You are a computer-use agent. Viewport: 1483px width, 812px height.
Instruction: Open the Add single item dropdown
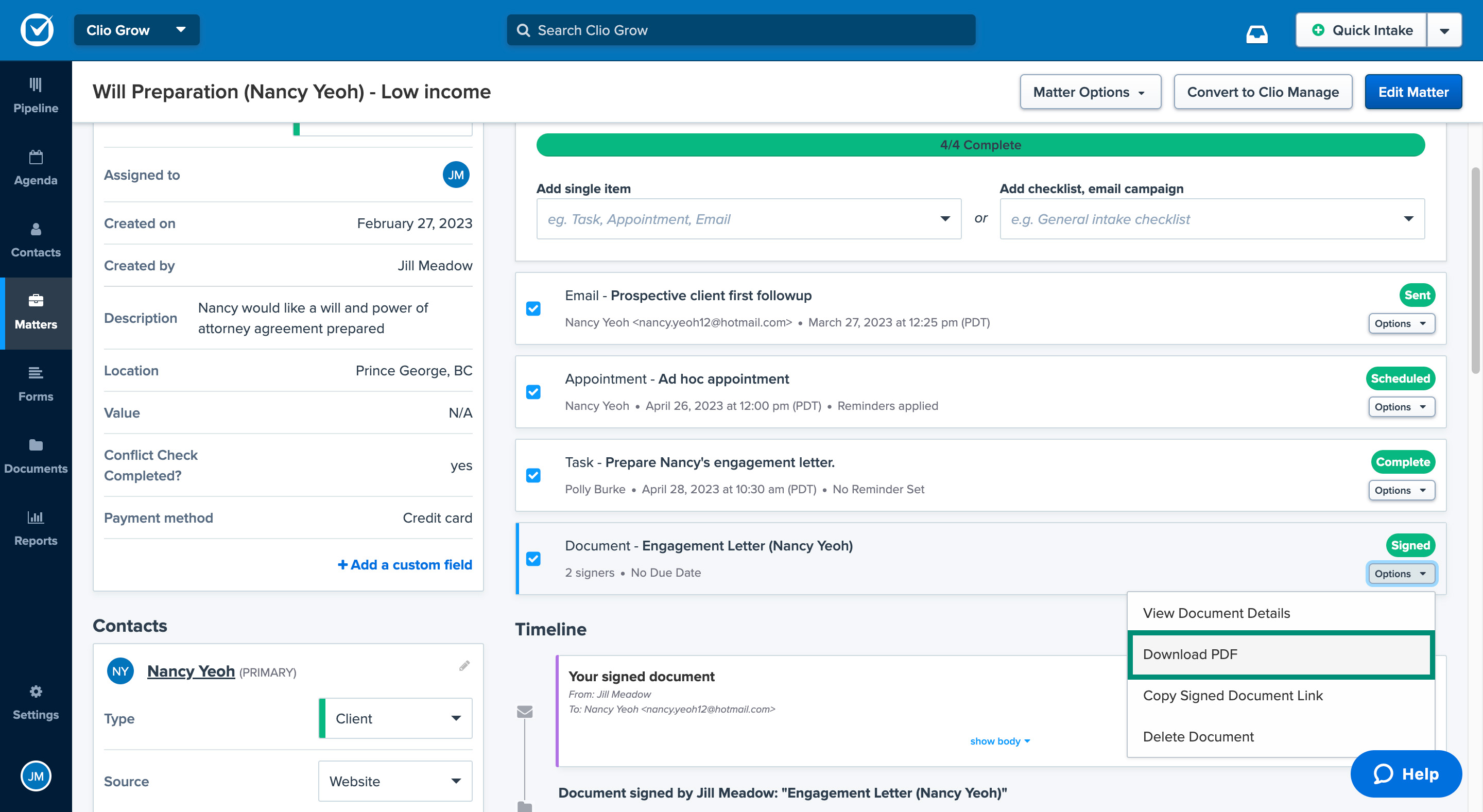pos(748,219)
